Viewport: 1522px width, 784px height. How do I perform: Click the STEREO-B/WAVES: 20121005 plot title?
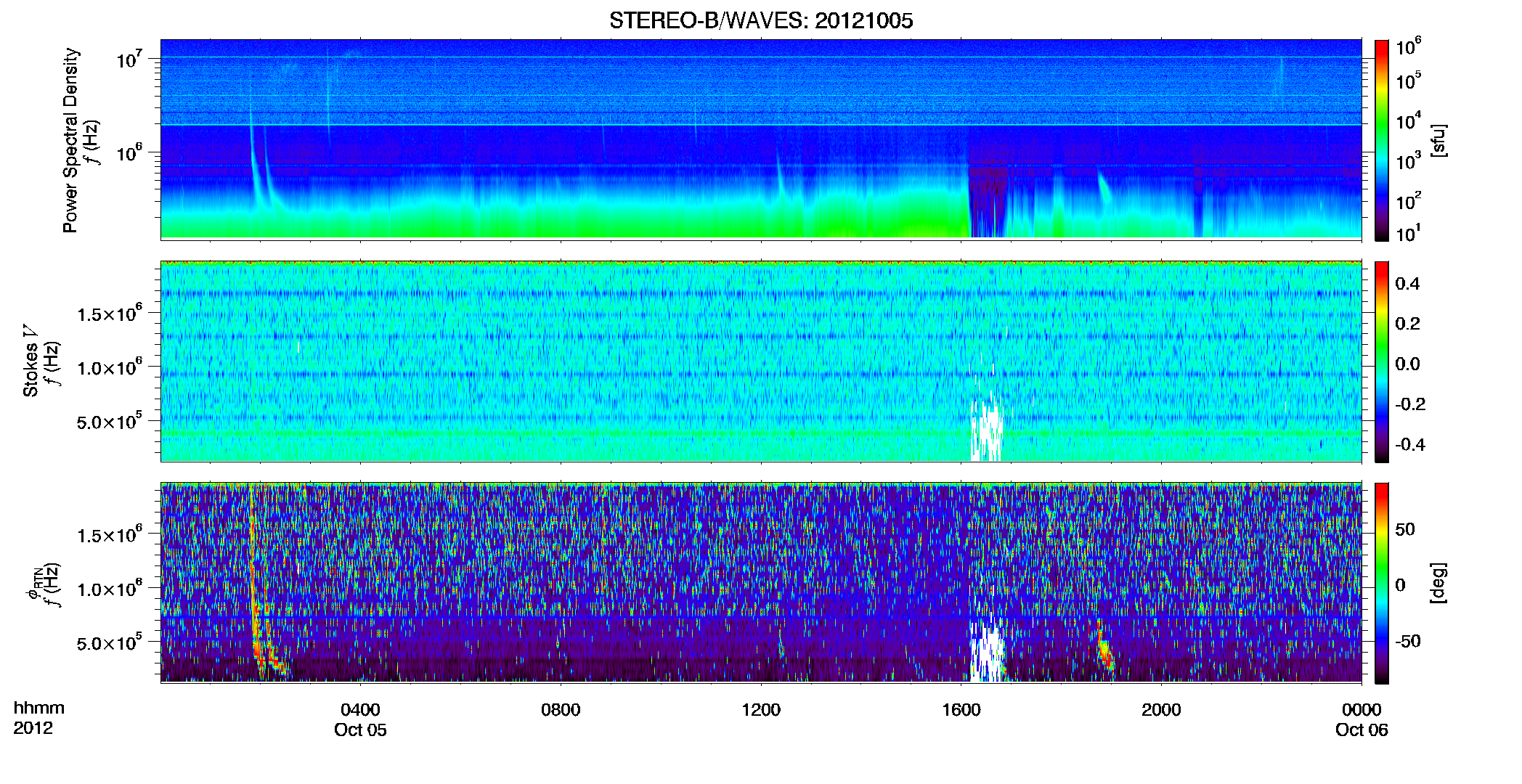(x=761, y=20)
